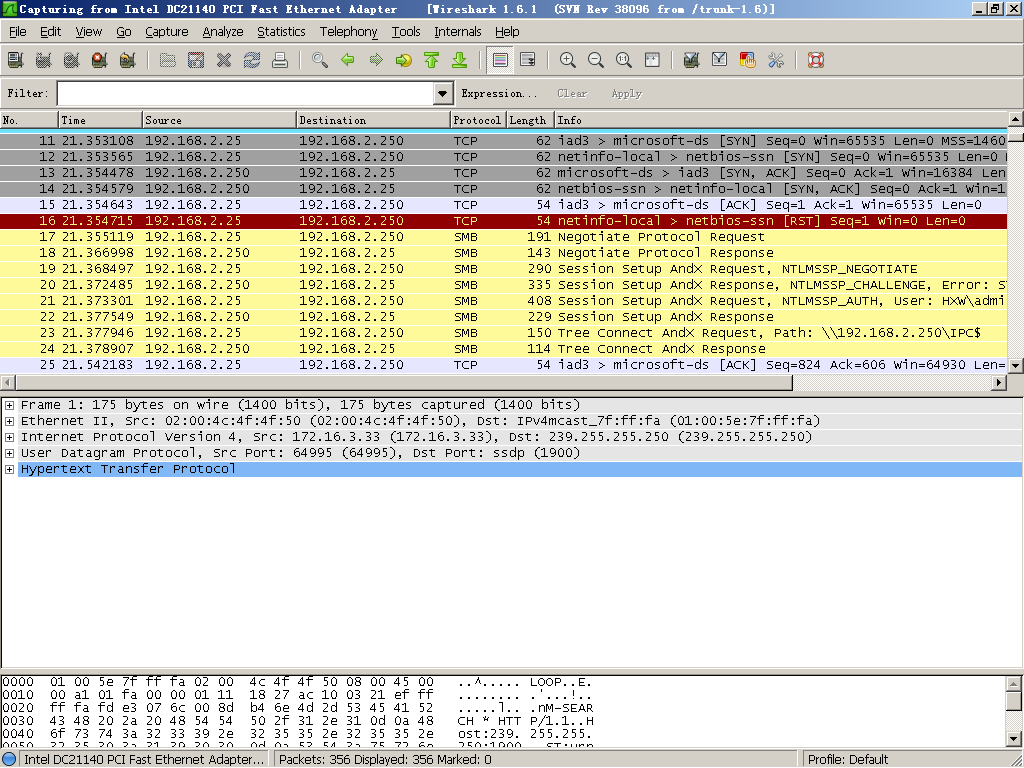This screenshot has width=1024, height=768.
Task: Click the packet list vertical scrollbar down arrow
Action: click(x=1016, y=366)
